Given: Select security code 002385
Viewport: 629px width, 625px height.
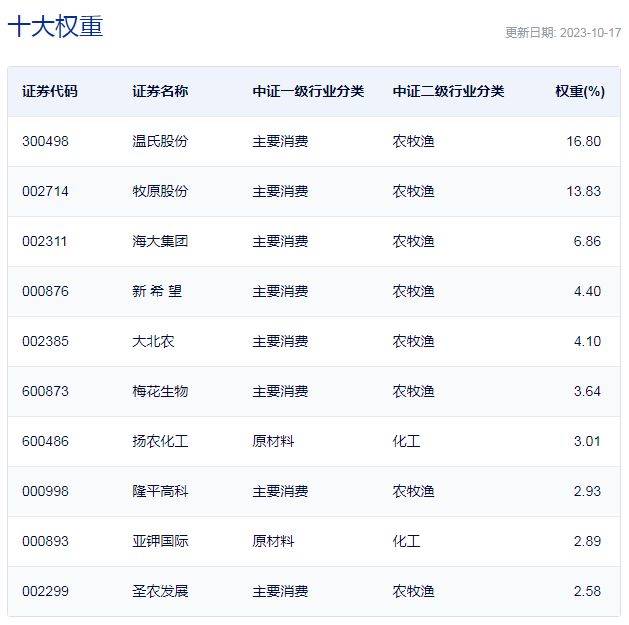Looking at the screenshot, I should (45, 341).
